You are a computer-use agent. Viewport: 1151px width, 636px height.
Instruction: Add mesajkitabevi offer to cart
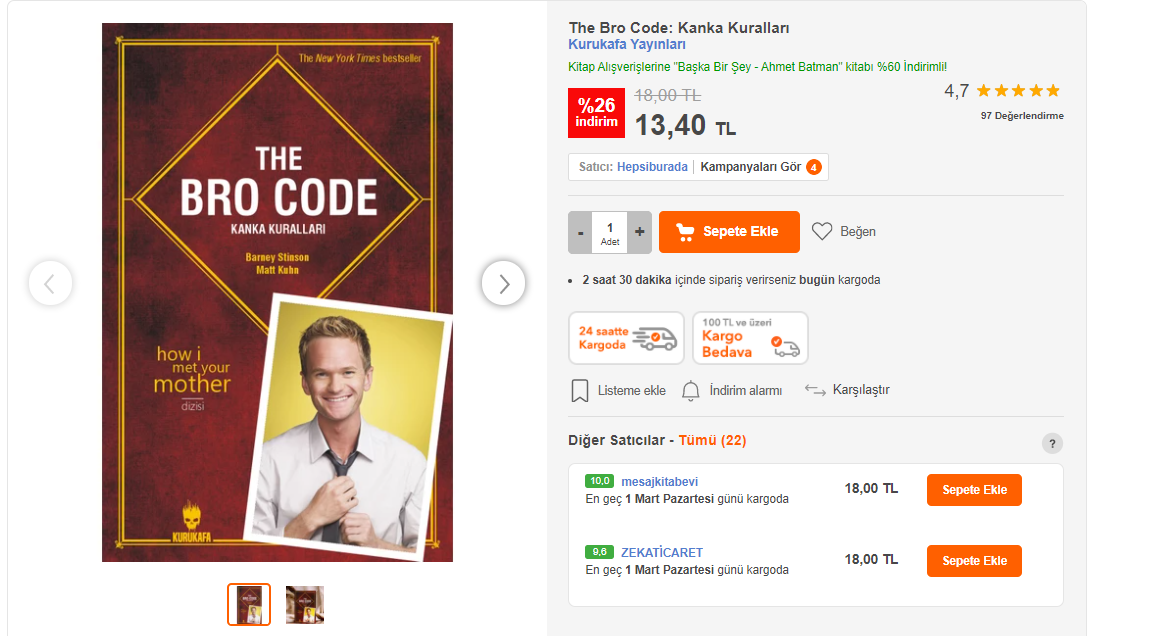(x=974, y=490)
